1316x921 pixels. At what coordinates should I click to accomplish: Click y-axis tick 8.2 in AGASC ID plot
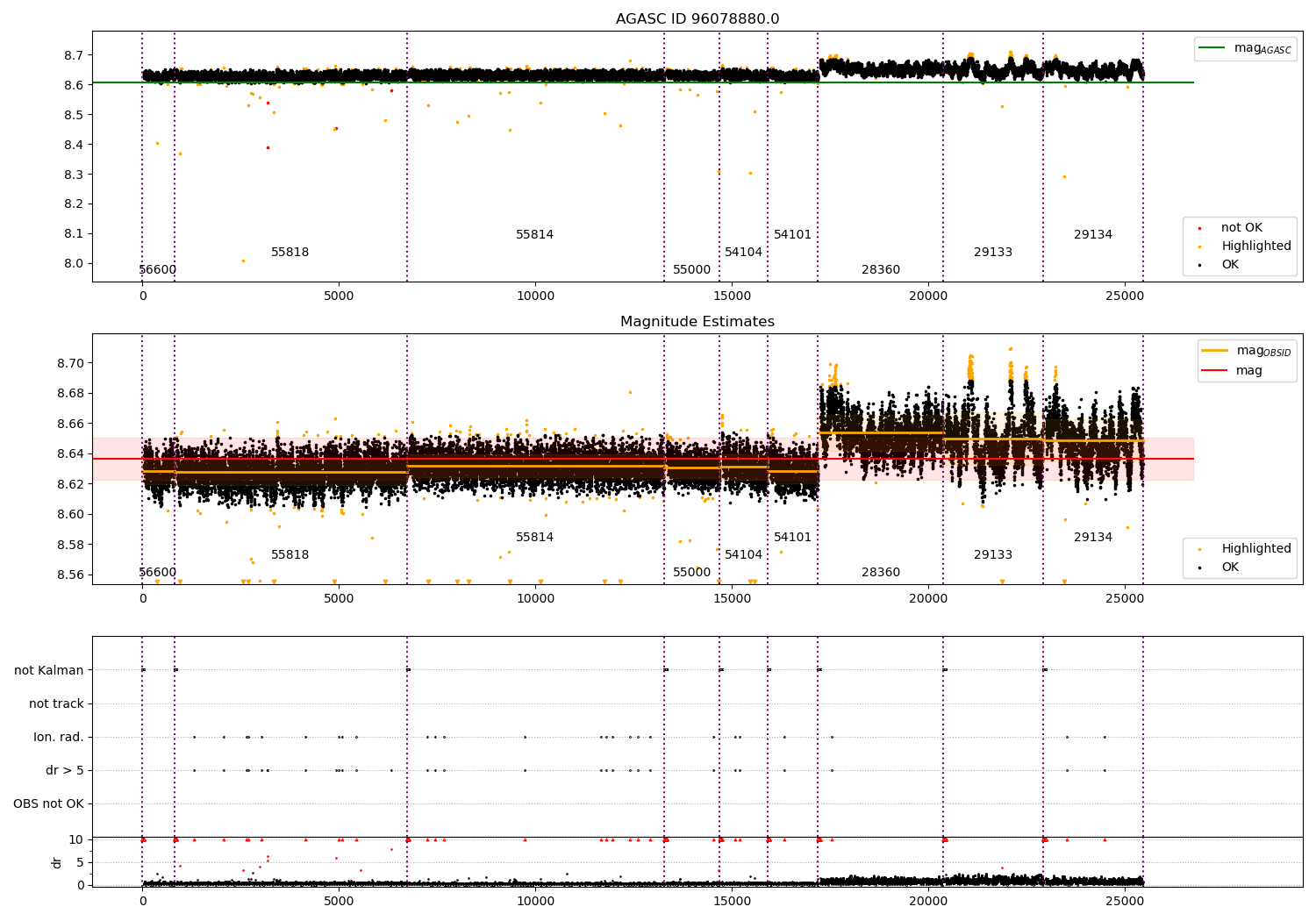[x=74, y=203]
